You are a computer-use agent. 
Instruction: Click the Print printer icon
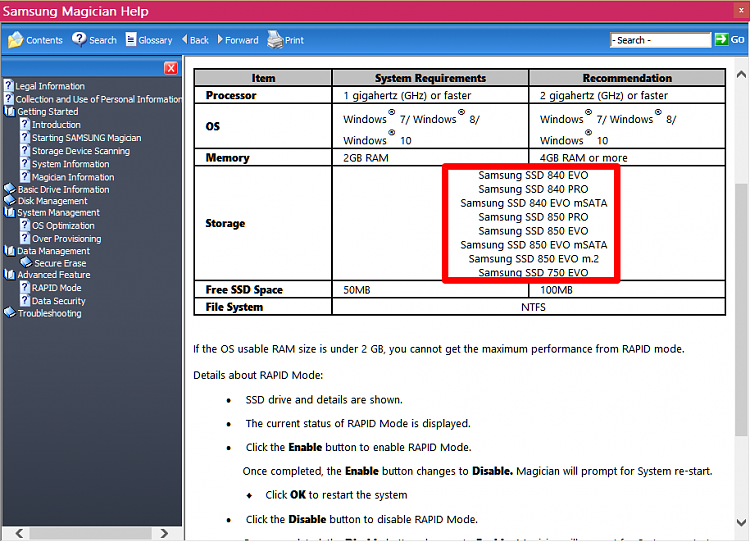click(x=275, y=40)
